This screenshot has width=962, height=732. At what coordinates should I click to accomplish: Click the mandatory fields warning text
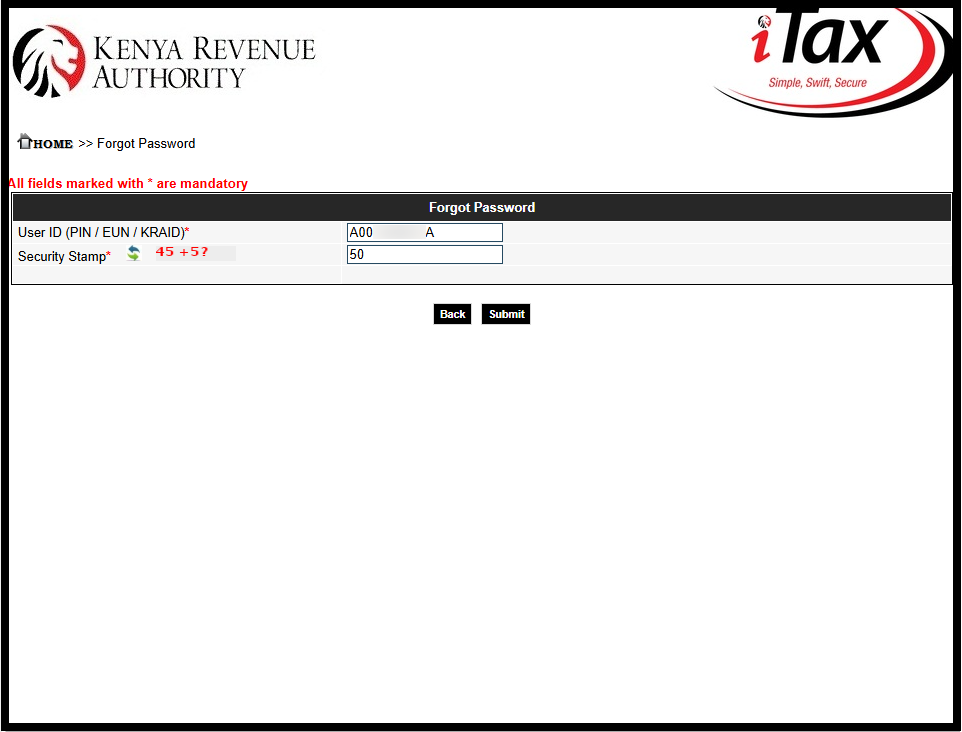point(127,183)
